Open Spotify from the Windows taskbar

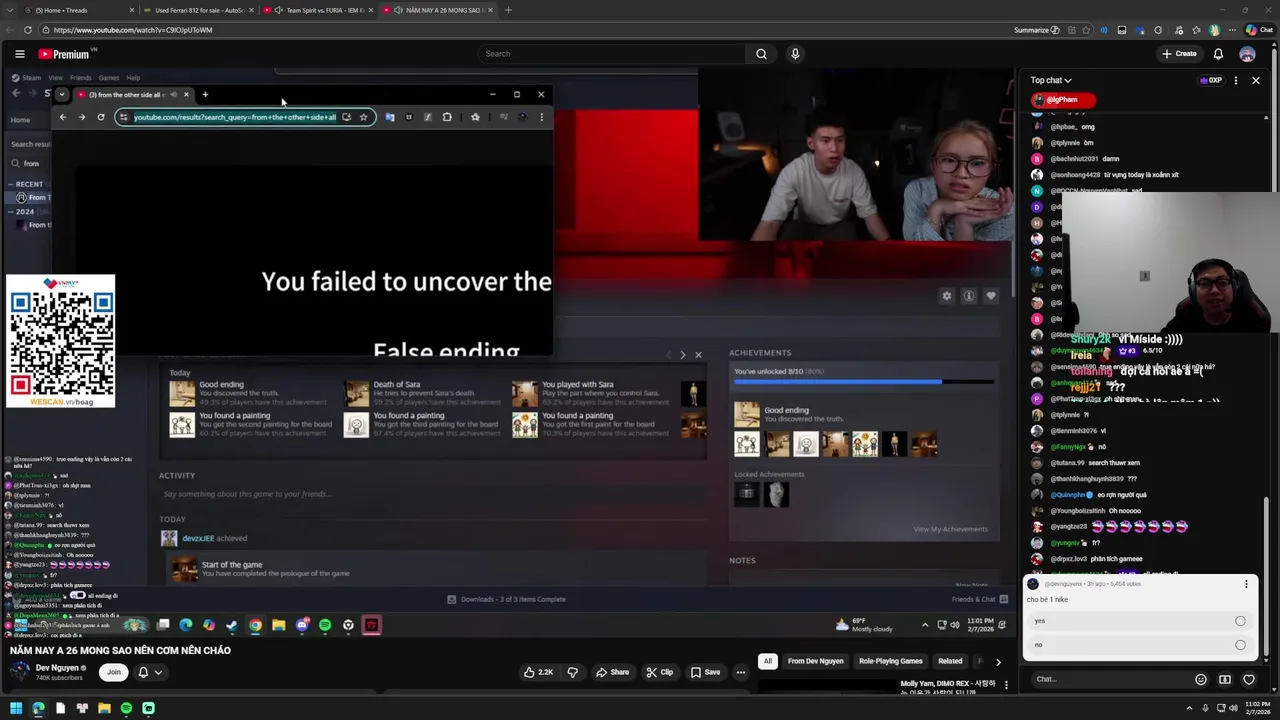coord(126,708)
